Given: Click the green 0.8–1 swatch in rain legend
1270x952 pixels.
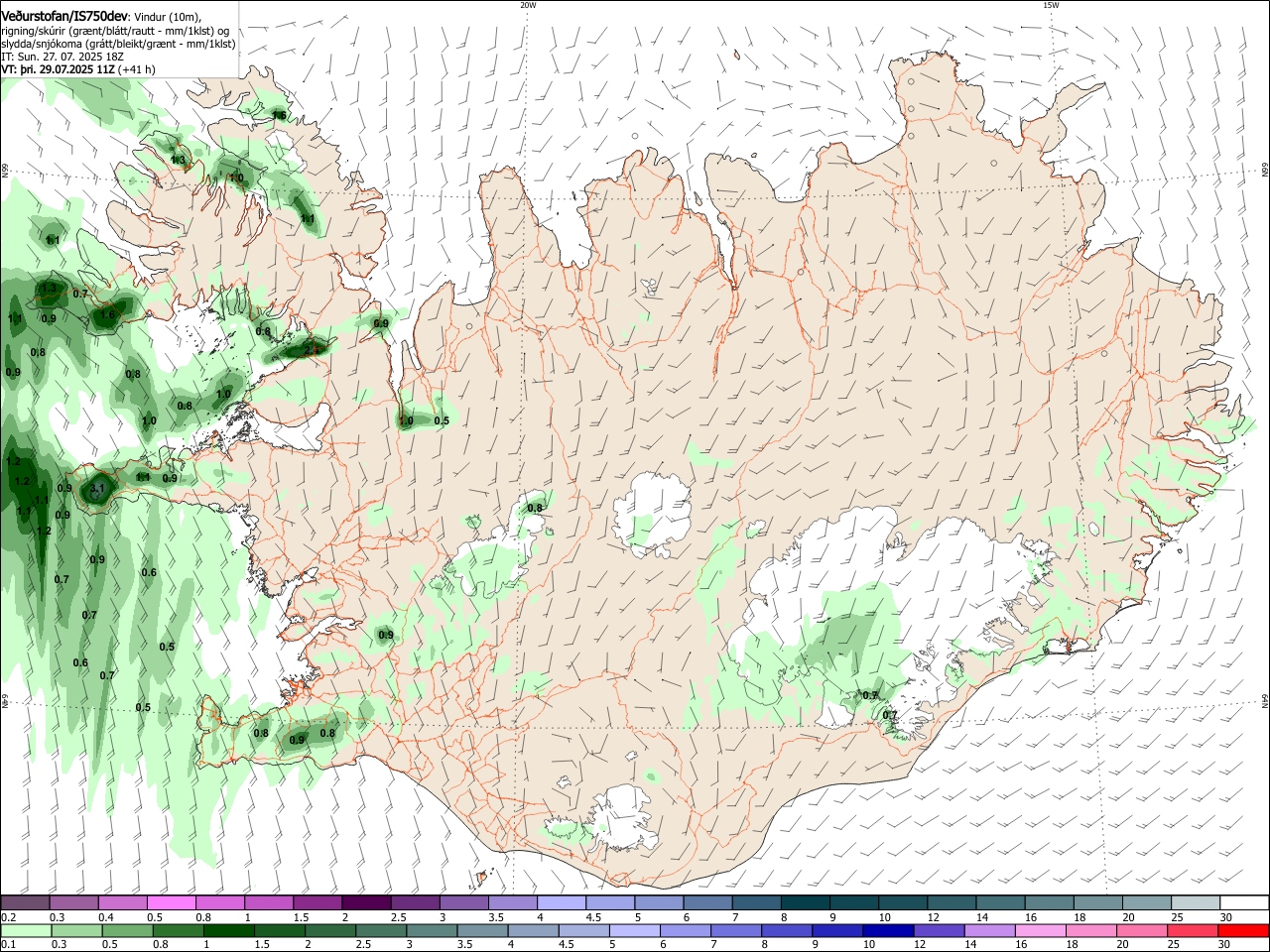Looking at the screenshot, I should pos(178,931).
